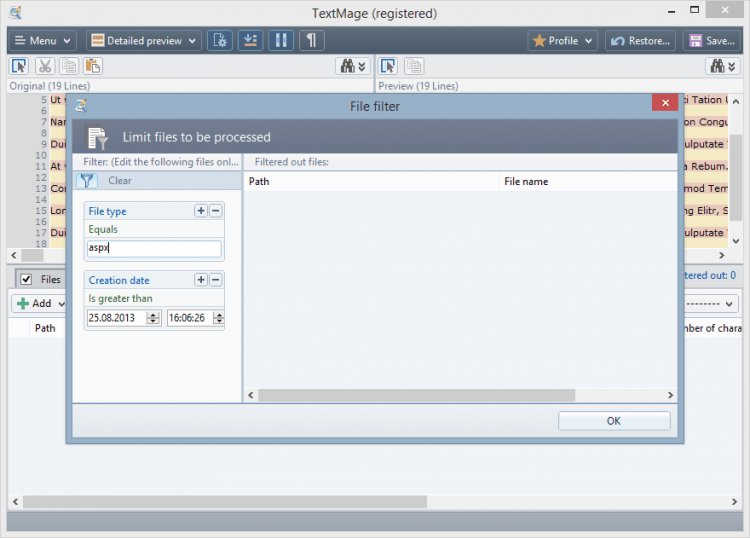The width and height of the screenshot is (750, 538).
Task: Click select-all icon in Original pane
Action: click(x=20, y=66)
